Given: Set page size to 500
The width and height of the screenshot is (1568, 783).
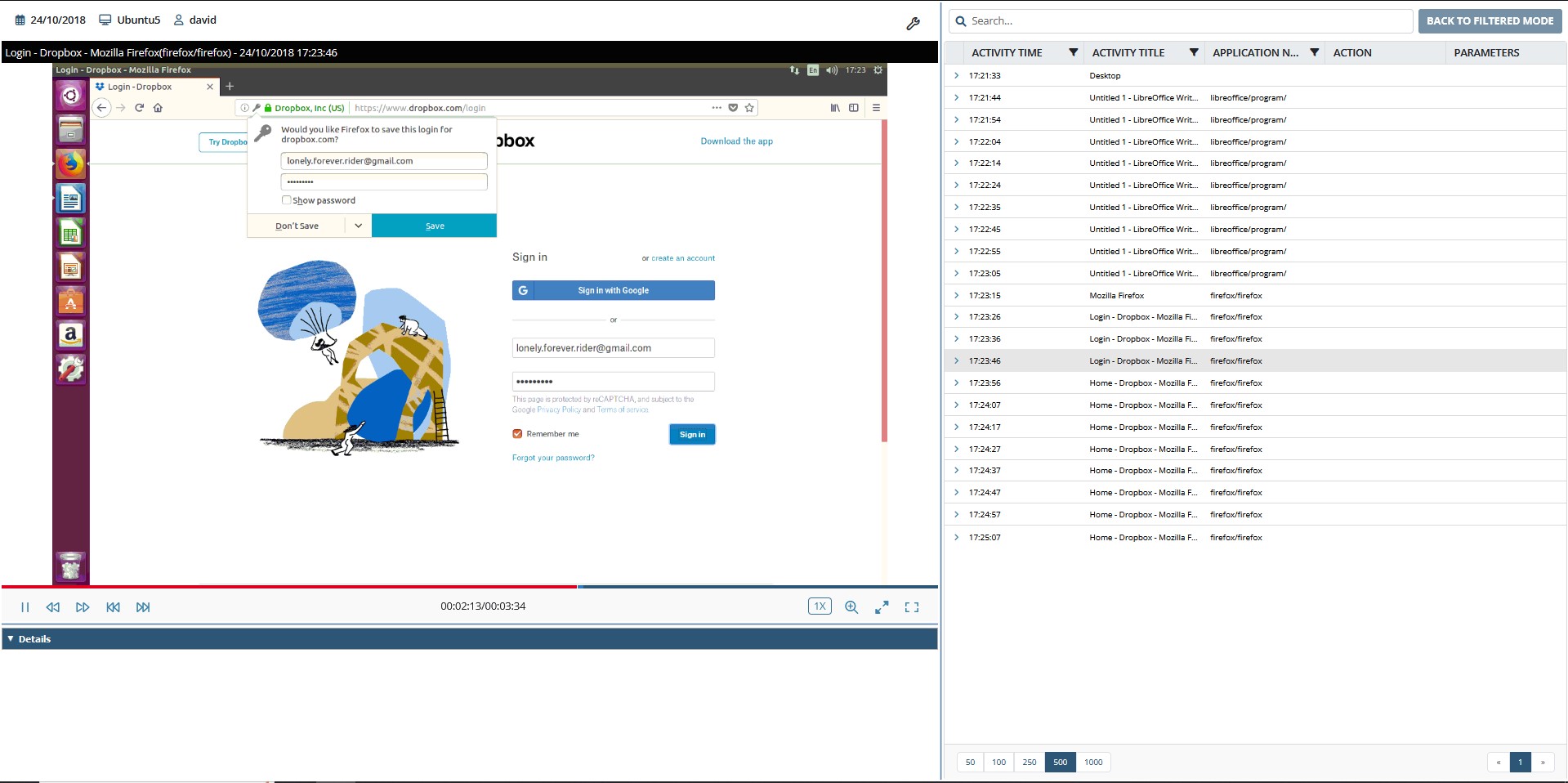Looking at the screenshot, I should pyautogui.click(x=1060, y=762).
